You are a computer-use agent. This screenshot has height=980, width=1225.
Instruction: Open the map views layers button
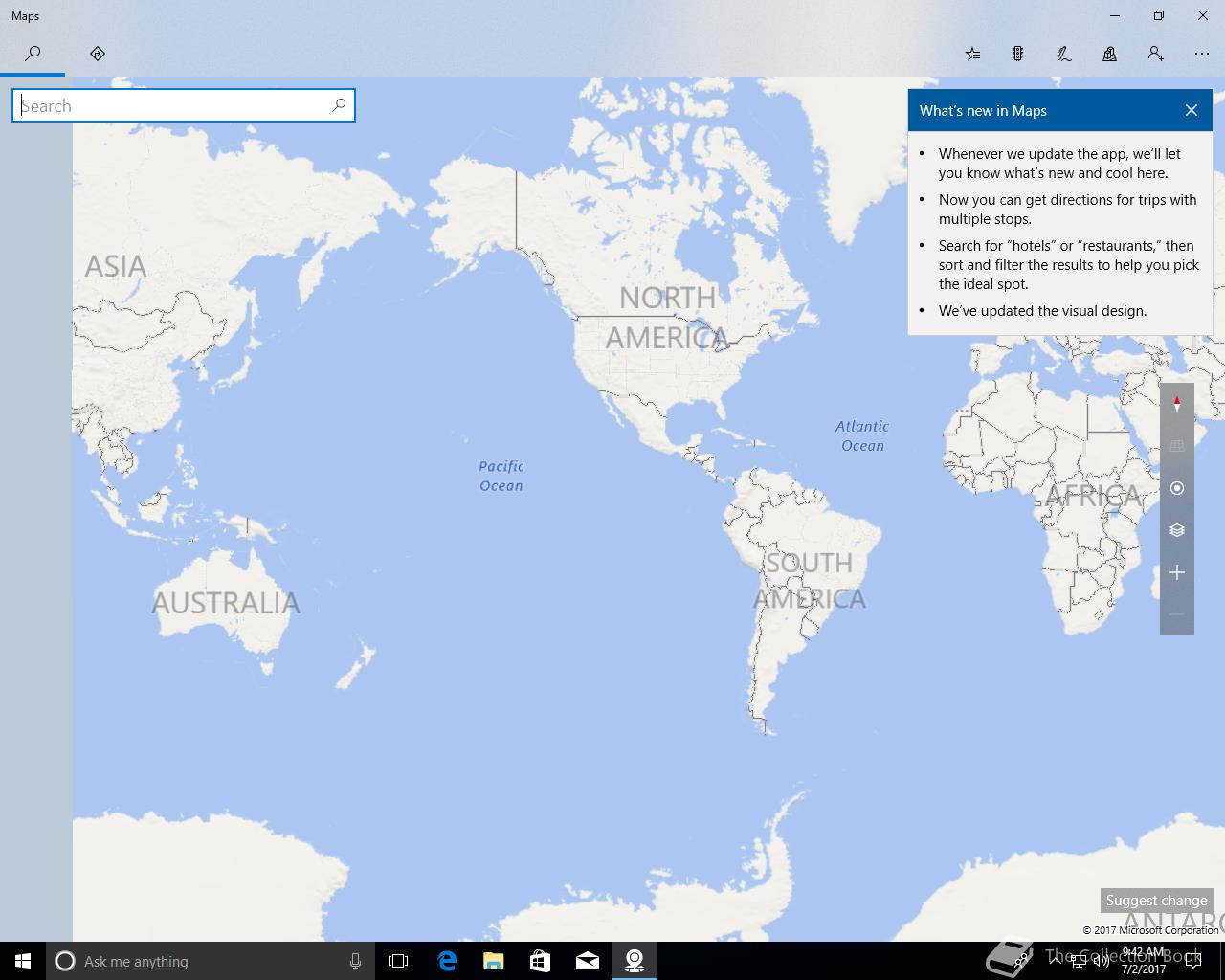click(x=1177, y=530)
